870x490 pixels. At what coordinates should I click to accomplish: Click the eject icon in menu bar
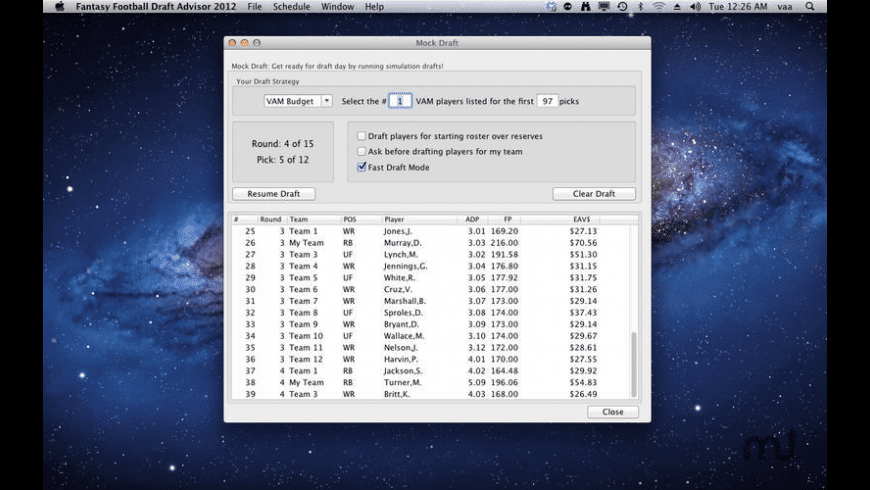pyautogui.click(x=676, y=6)
